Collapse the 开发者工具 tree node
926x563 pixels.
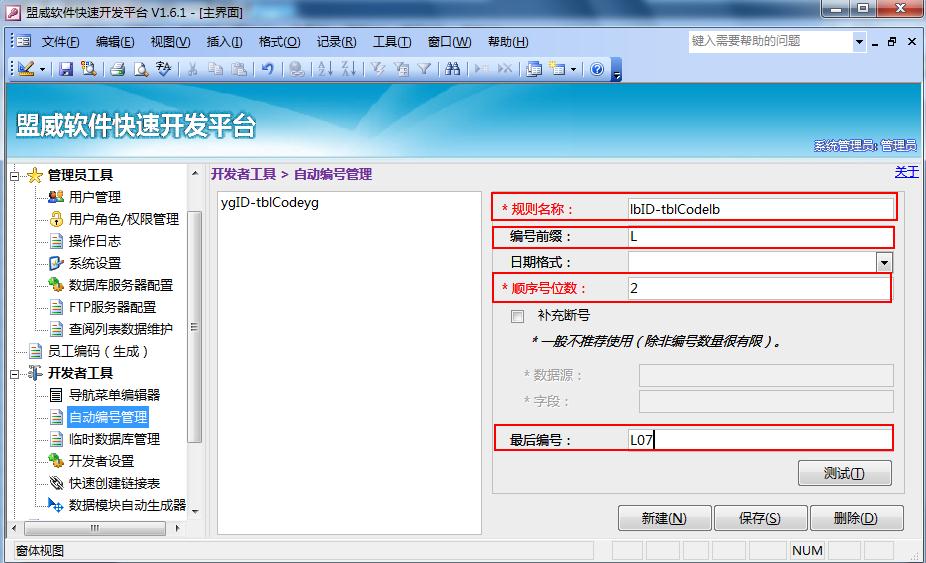click(15, 373)
